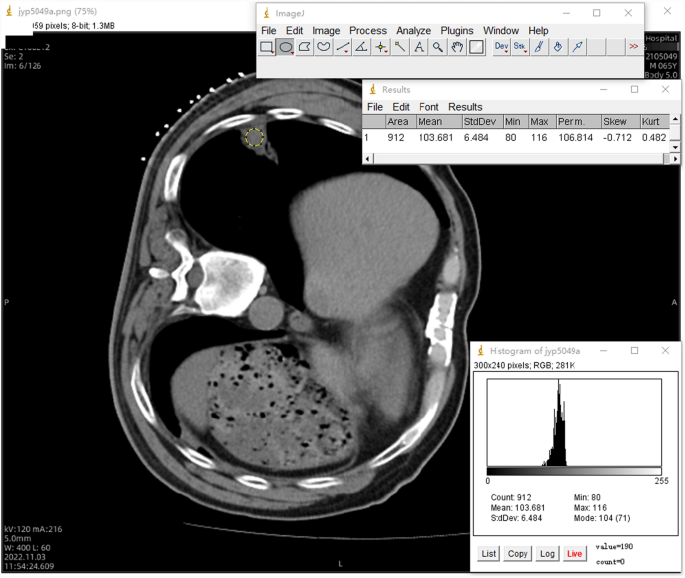Image resolution: width=685 pixels, height=578 pixels.
Task: Toggle the Live button in Histogram
Action: click(574, 554)
